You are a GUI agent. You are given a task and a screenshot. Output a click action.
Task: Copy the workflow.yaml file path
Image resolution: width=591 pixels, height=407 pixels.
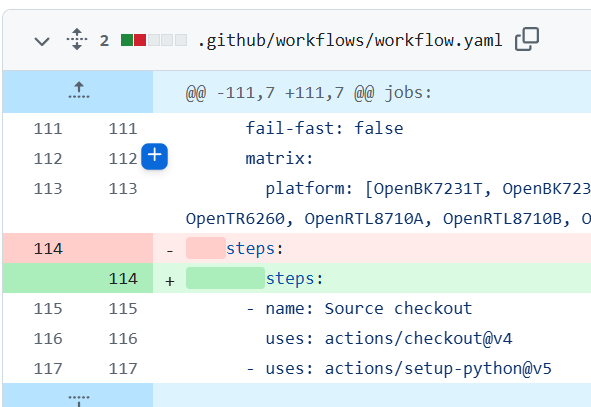tap(527, 39)
